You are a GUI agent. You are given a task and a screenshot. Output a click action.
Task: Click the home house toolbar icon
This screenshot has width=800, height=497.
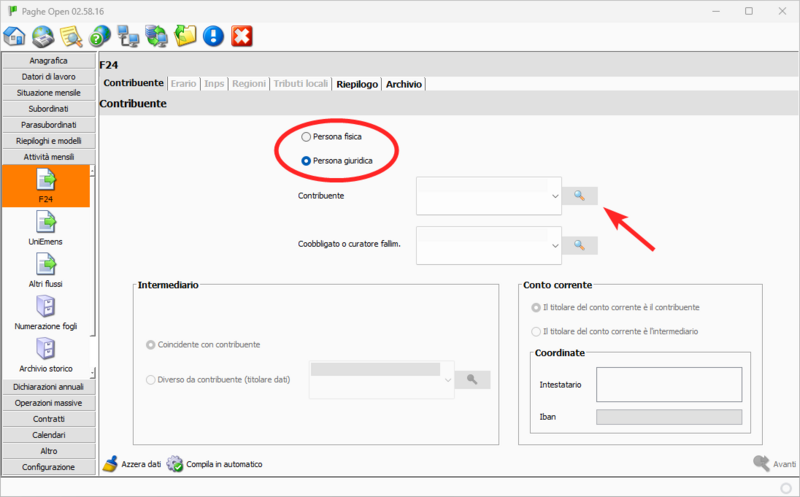click(x=15, y=37)
